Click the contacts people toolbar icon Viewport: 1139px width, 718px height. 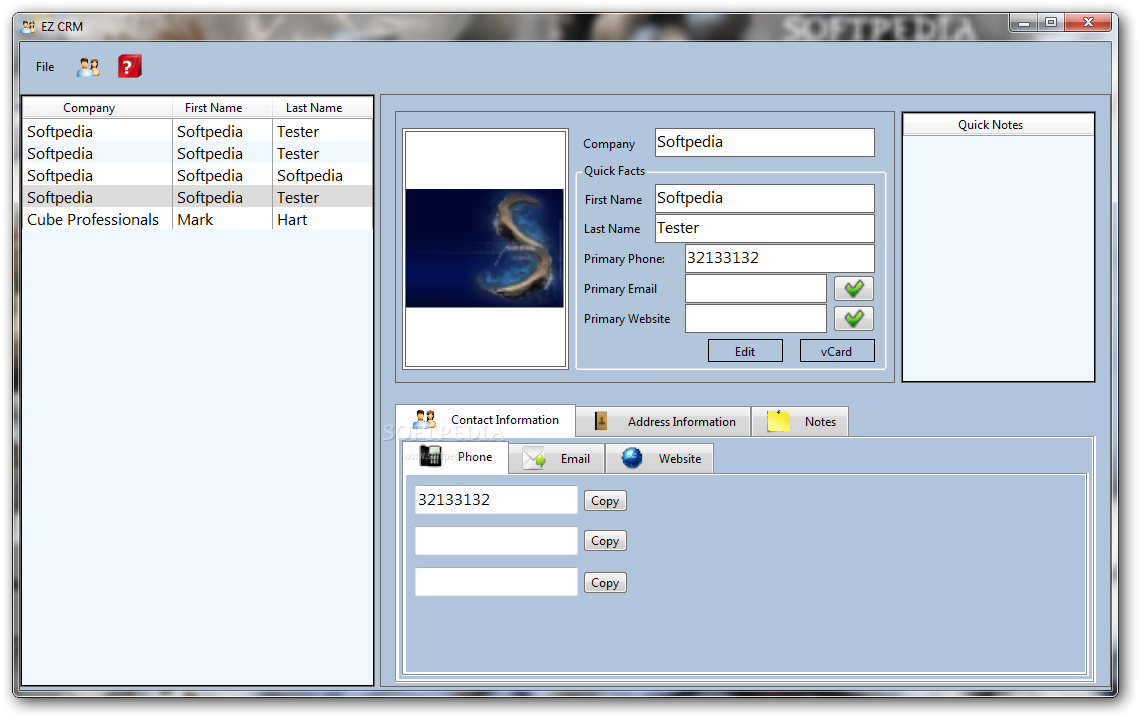(x=88, y=67)
